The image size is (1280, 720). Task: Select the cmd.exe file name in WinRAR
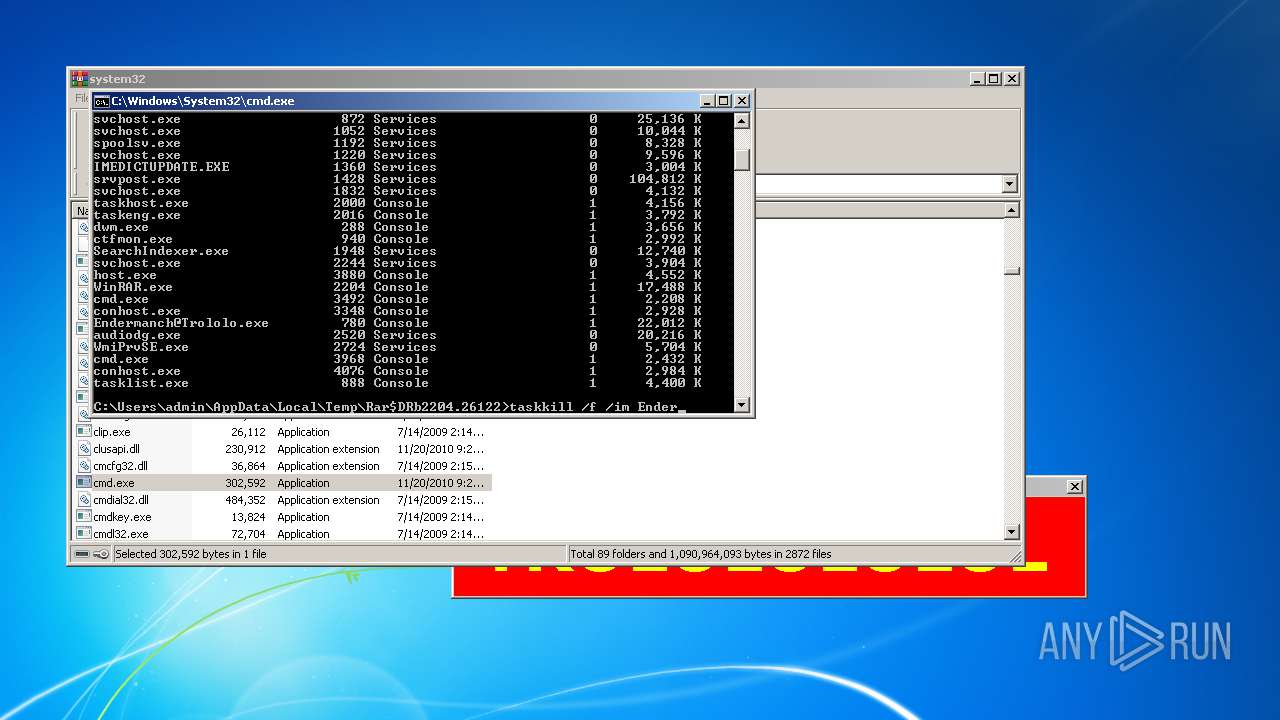(x=114, y=483)
